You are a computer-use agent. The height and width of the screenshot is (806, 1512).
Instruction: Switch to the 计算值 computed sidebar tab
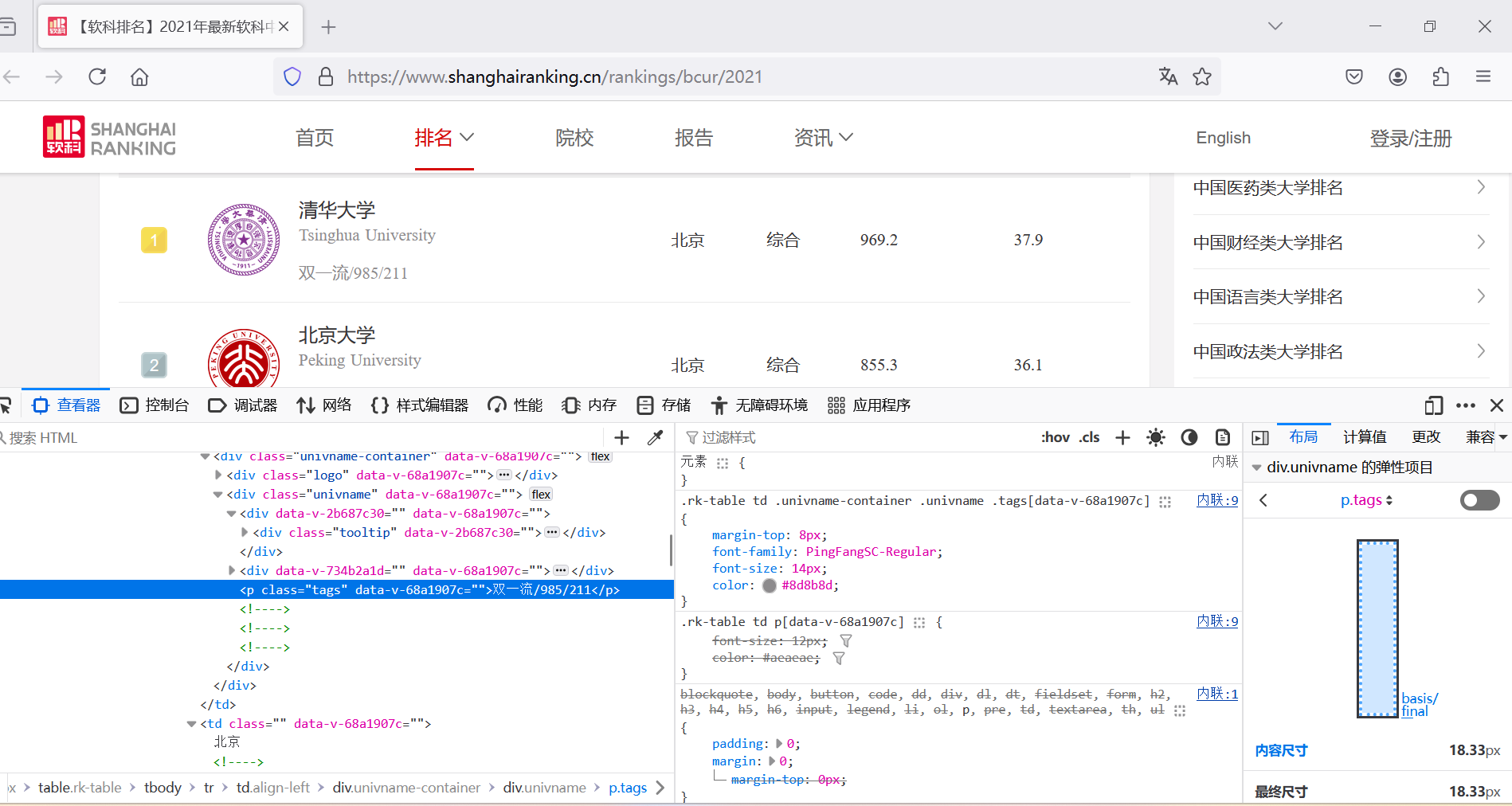[x=1365, y=436]
